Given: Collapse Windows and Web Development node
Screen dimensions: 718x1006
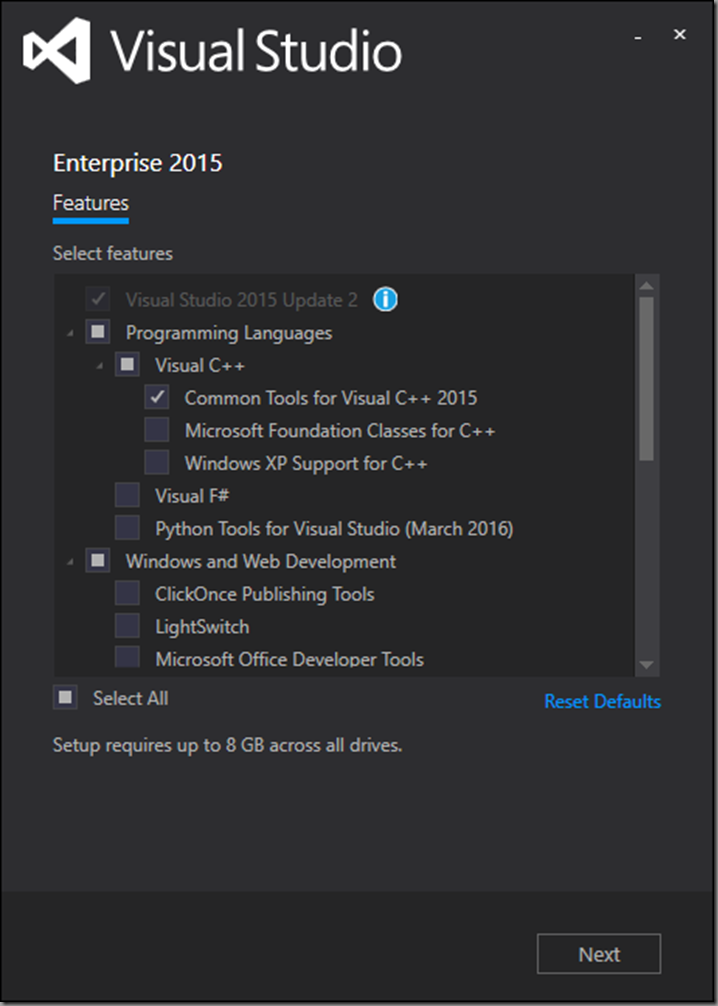Looking at the screenshot, I should click(71, 562).
